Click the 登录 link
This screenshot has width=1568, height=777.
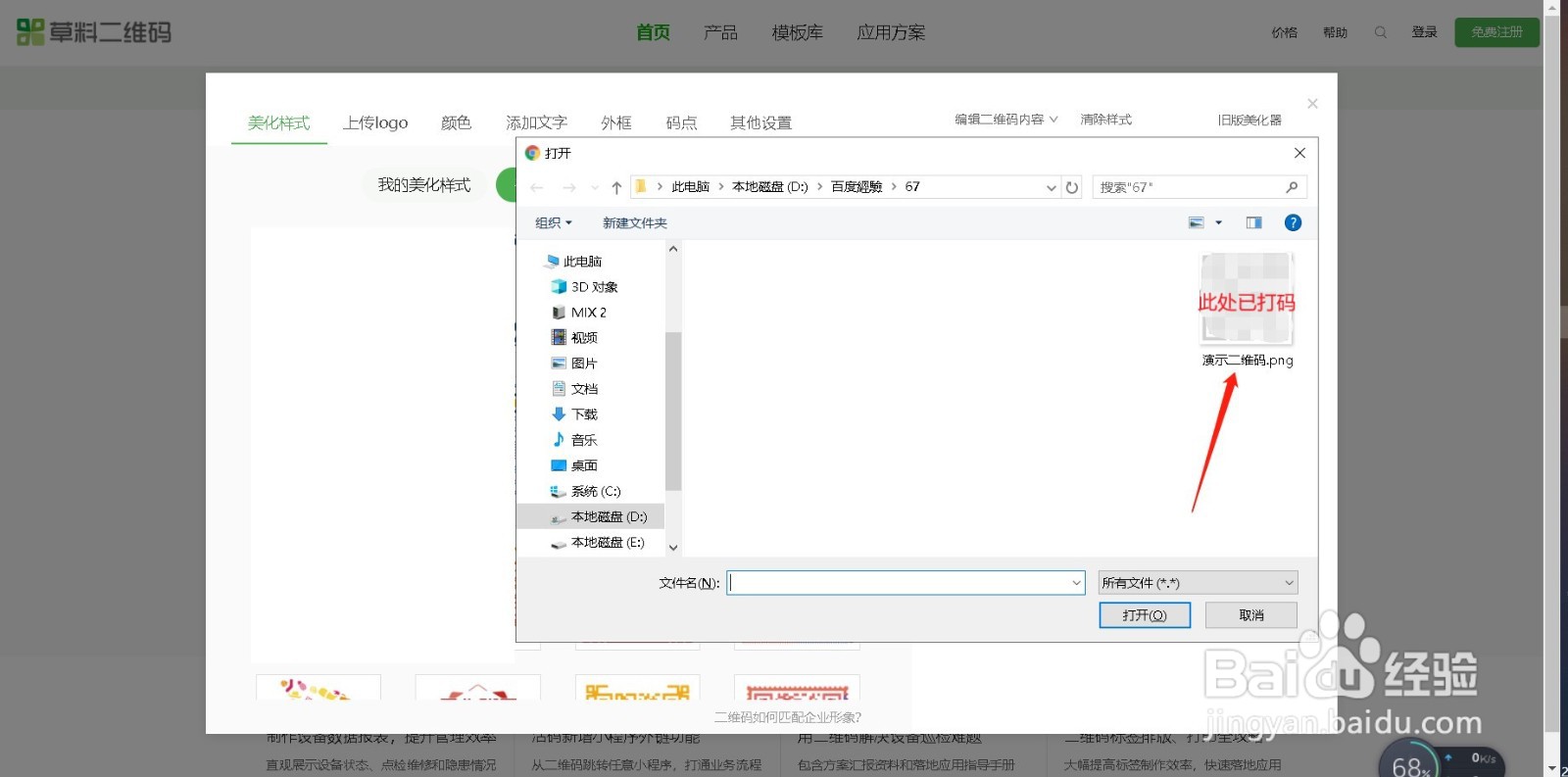(1424, 32)
